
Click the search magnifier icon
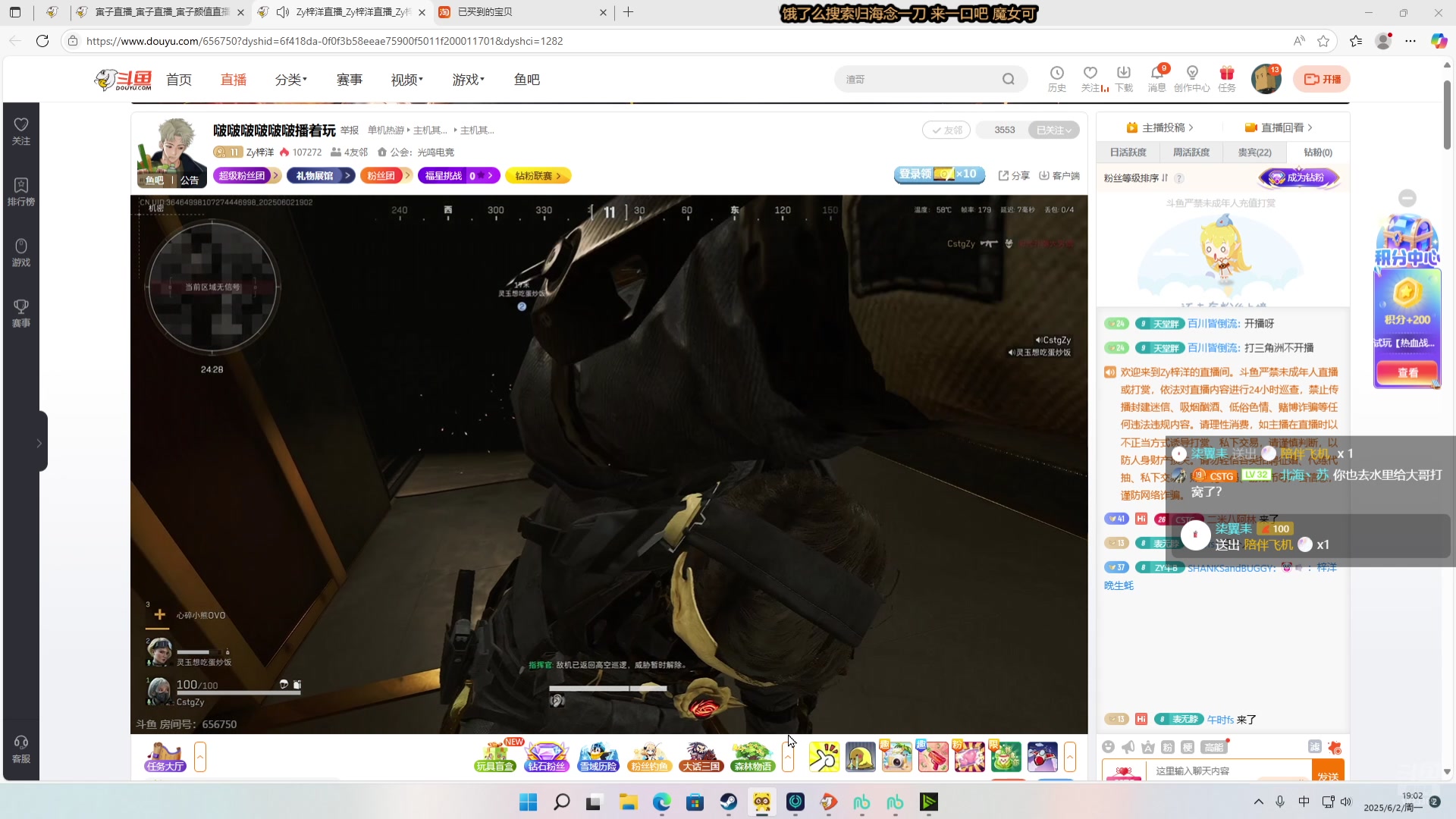[x=1009, y=79]
